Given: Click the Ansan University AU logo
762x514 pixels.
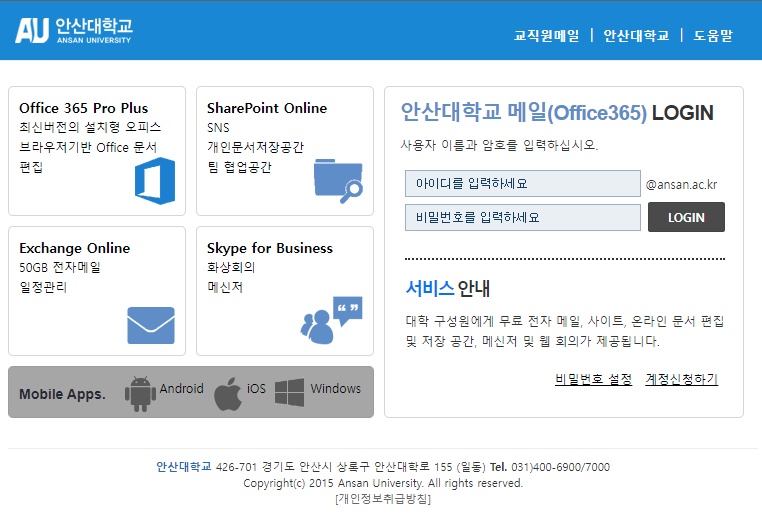Looking at the screenshot, I should pyautogui.click(x=73, y=31).
